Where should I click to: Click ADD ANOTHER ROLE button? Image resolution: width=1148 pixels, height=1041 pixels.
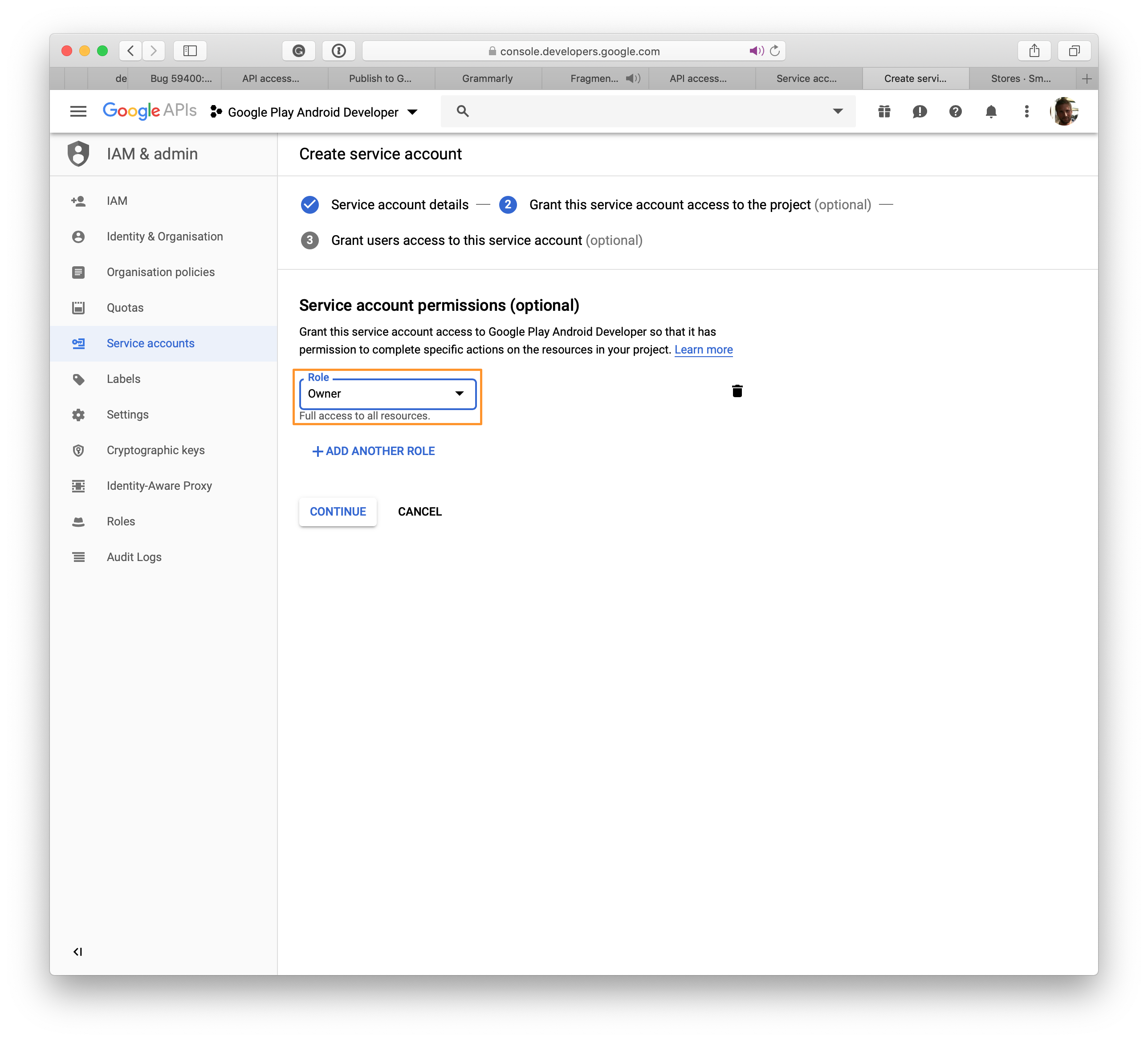pyautogui.click(x=374, y=451)
